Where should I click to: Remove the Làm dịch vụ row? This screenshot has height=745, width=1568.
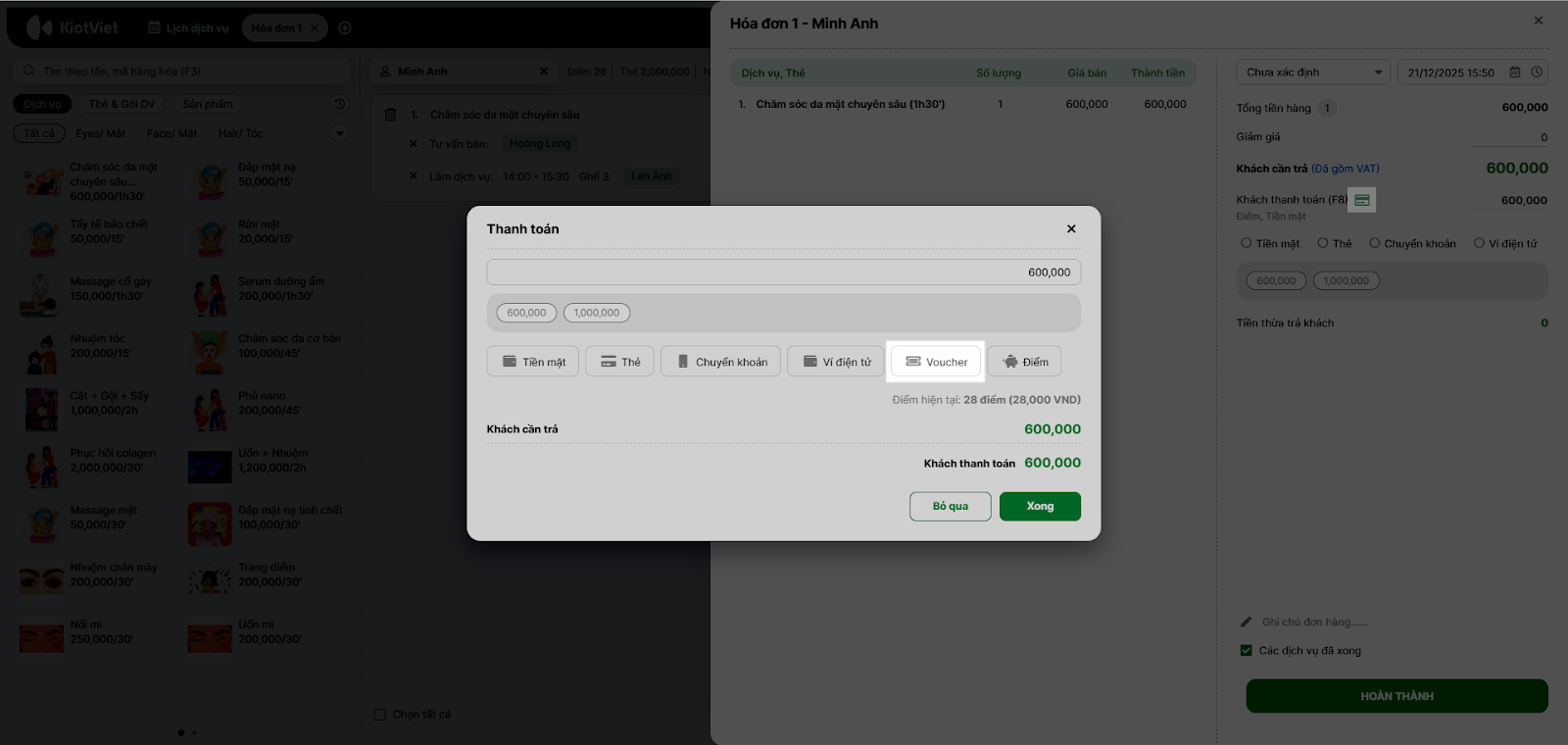pyautogui.click(x=414, y=176)
